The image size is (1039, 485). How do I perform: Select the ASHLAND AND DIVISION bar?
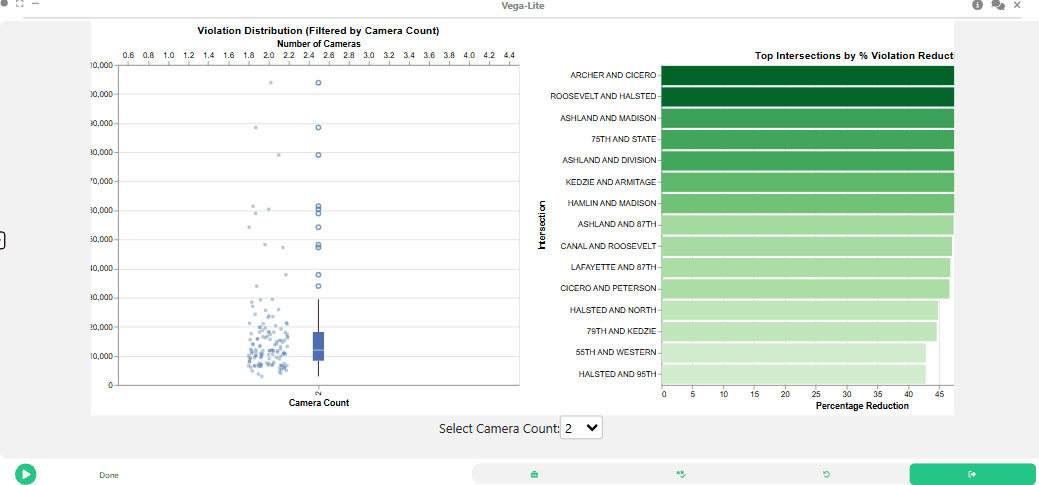click(808, 160)
